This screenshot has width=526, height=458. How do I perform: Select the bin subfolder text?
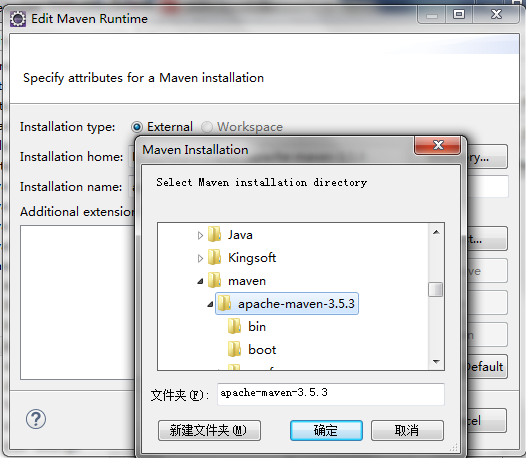[x=257, y=326]
